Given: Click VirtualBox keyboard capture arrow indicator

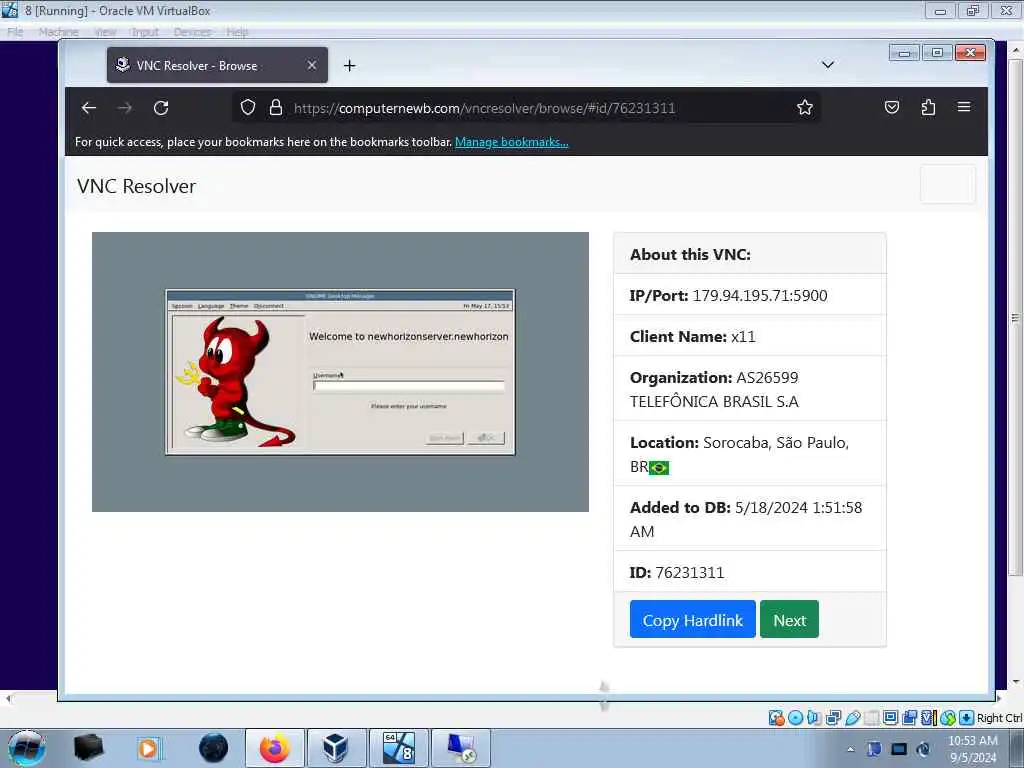Looking at the screenshot, I should [x=967, y=718].
